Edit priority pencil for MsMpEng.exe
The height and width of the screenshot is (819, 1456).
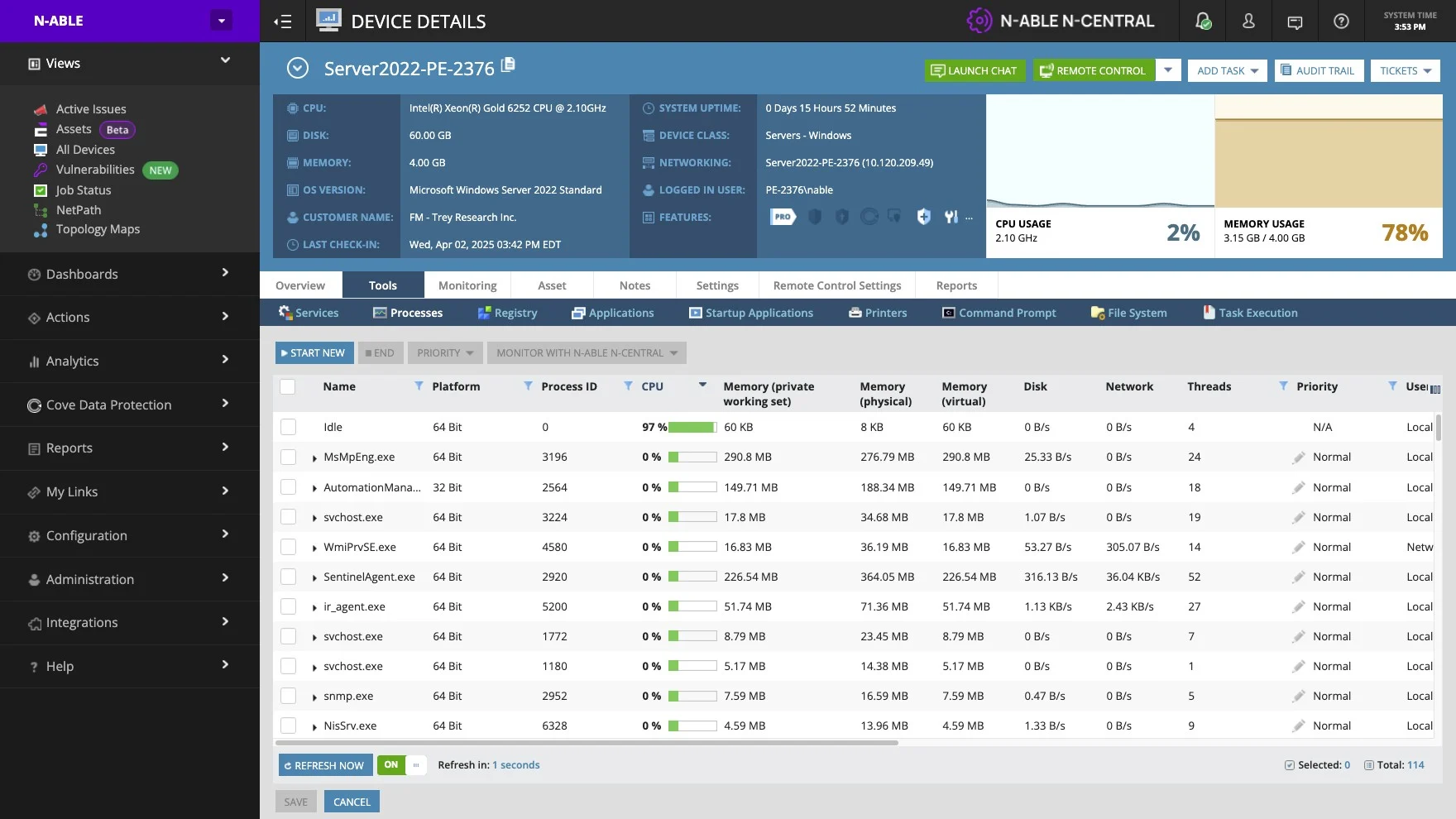(x=1299, y=457)
